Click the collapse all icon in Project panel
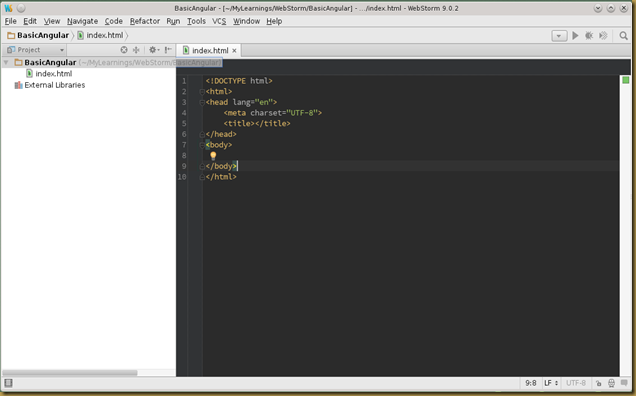Viewport: 636px width, 396px height. (136, 50)
